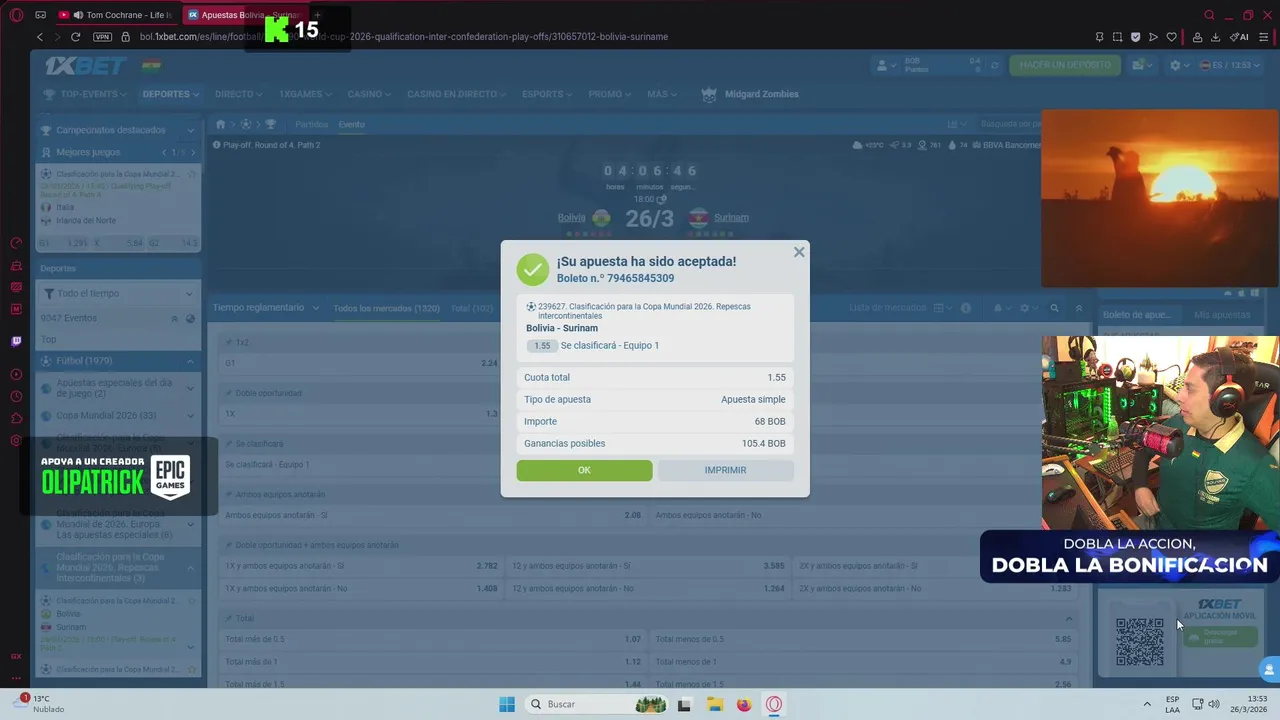Screen dimensions: 1280x720
Task: Click Ambos equipos anotarán - Sí odds 2.08
Action: [433, 515]
